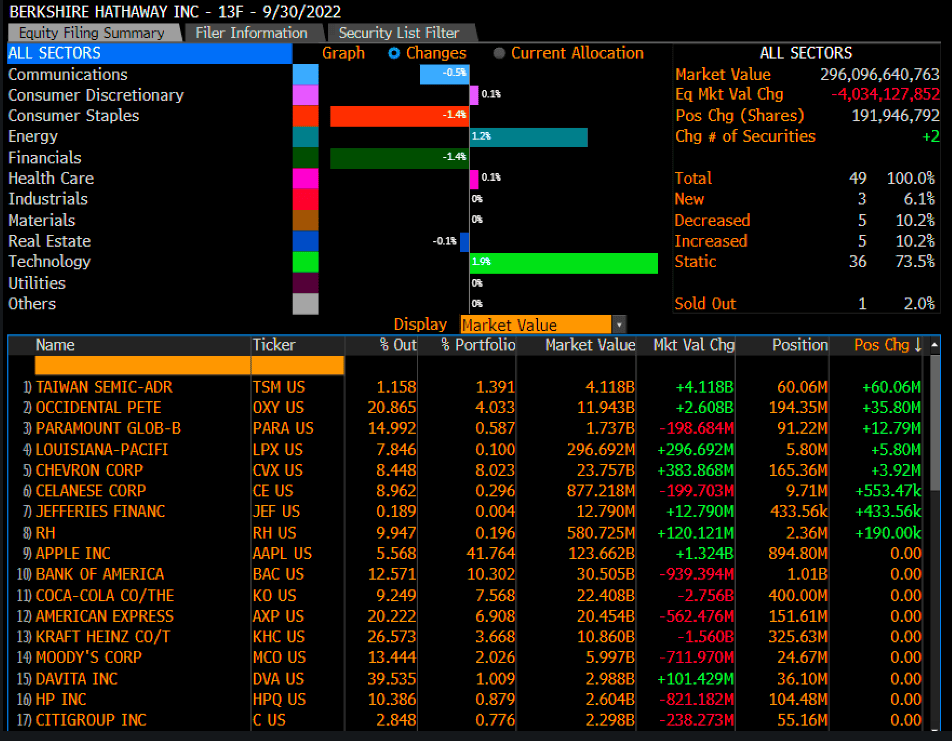Viewport: 952px width, 741px height.
Task: Select ALL SECTORS in the sector list
Action: tap(149, 53)
